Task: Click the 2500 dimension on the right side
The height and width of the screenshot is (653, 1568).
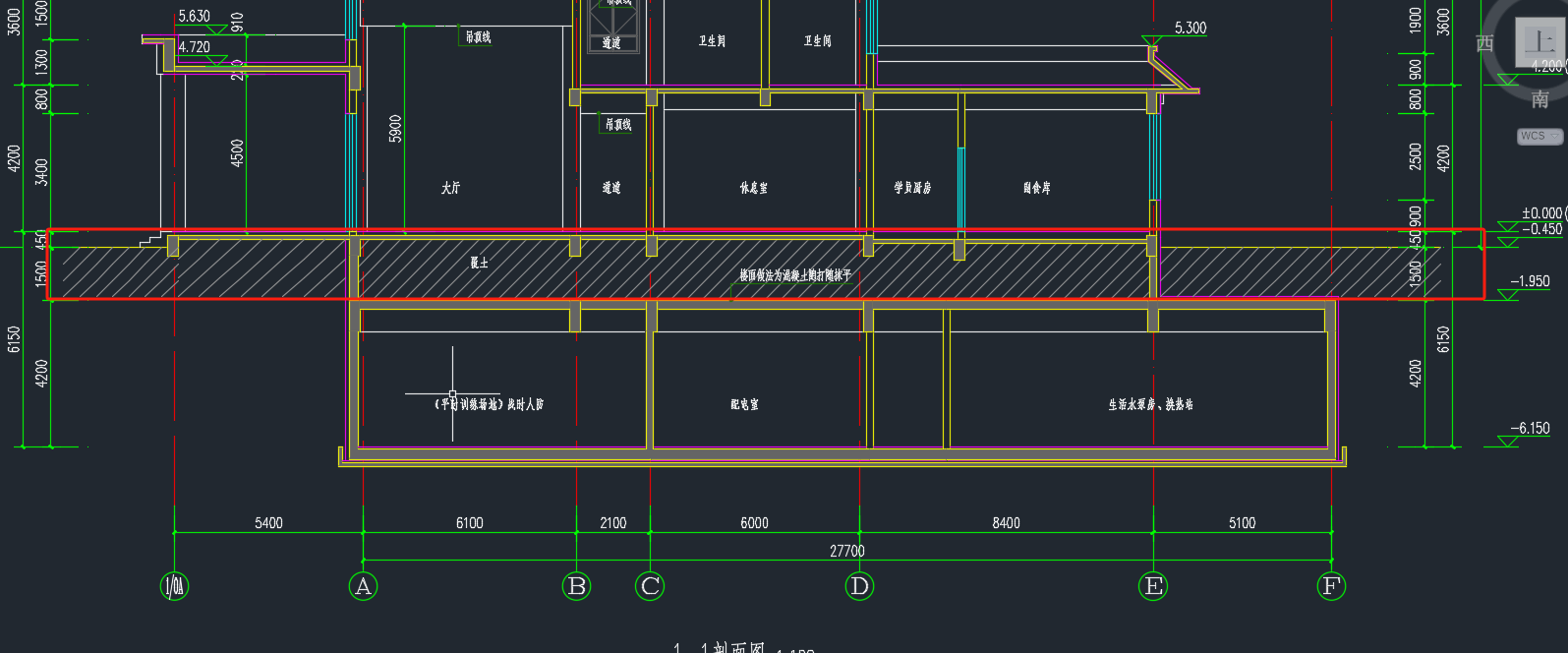Action: 1415,155
